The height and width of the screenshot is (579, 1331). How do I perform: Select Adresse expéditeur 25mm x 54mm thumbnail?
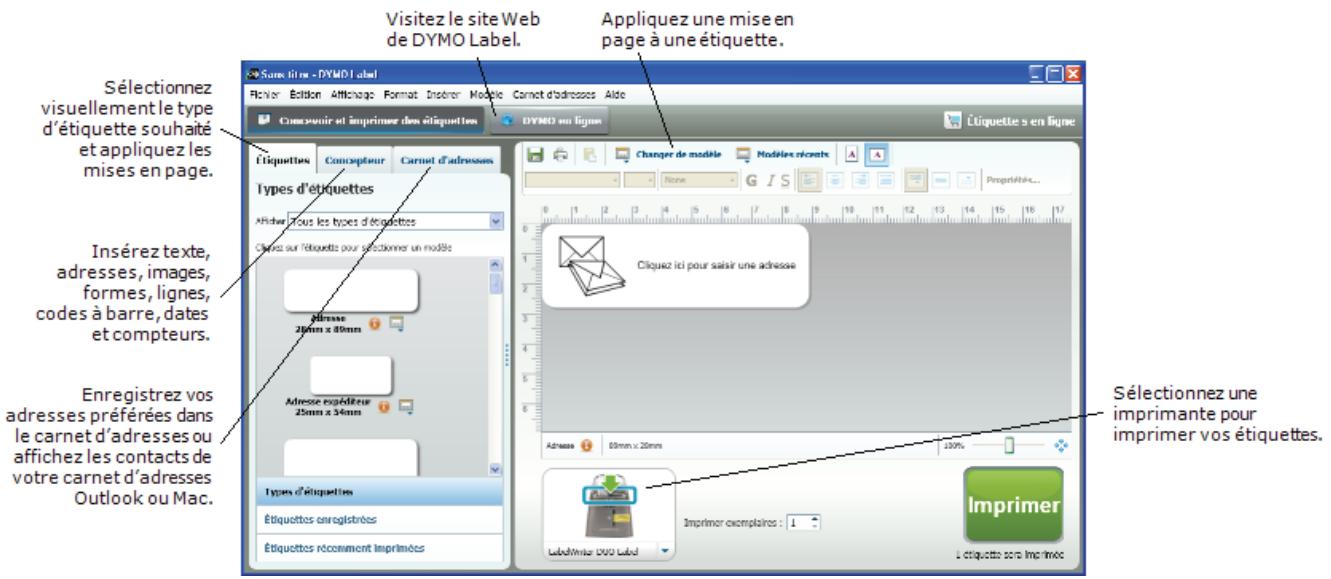pyautogui.click(x=351, y=374)
